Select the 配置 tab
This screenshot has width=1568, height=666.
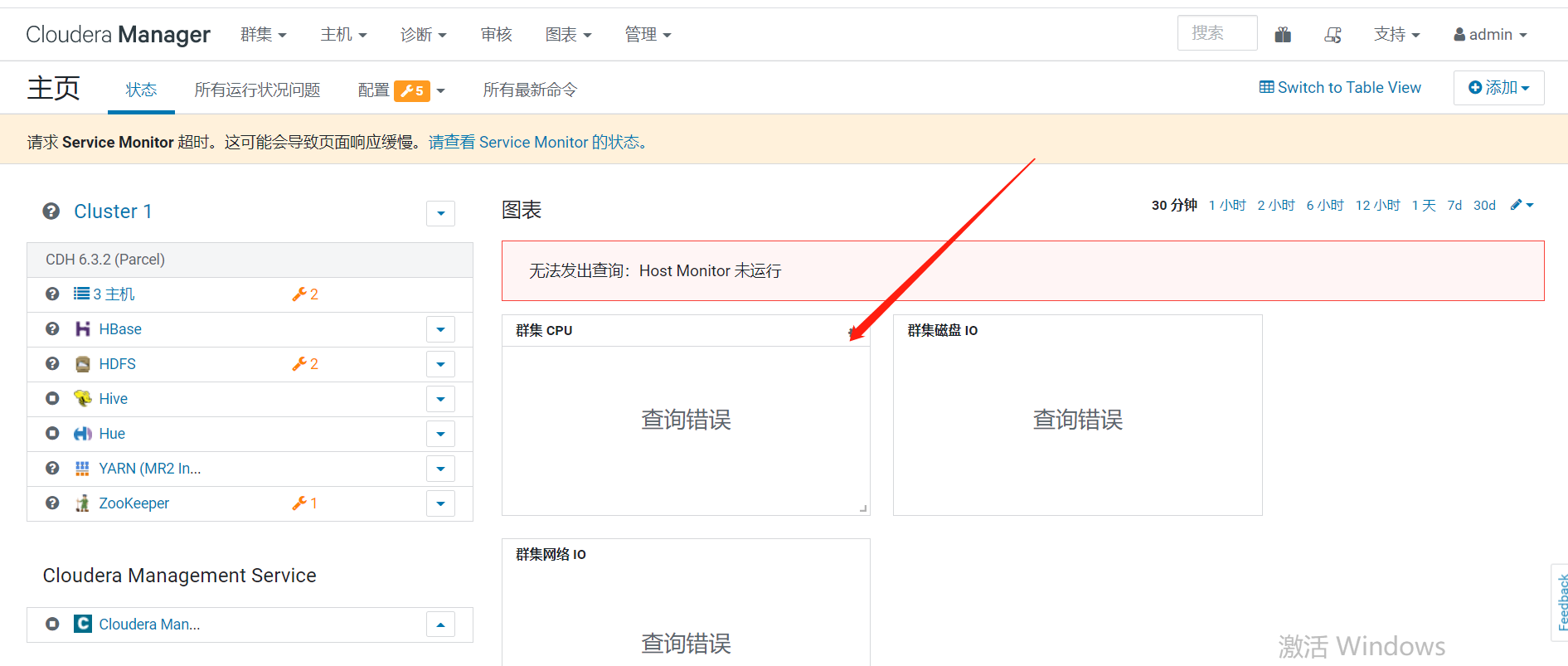click(373, 90)
